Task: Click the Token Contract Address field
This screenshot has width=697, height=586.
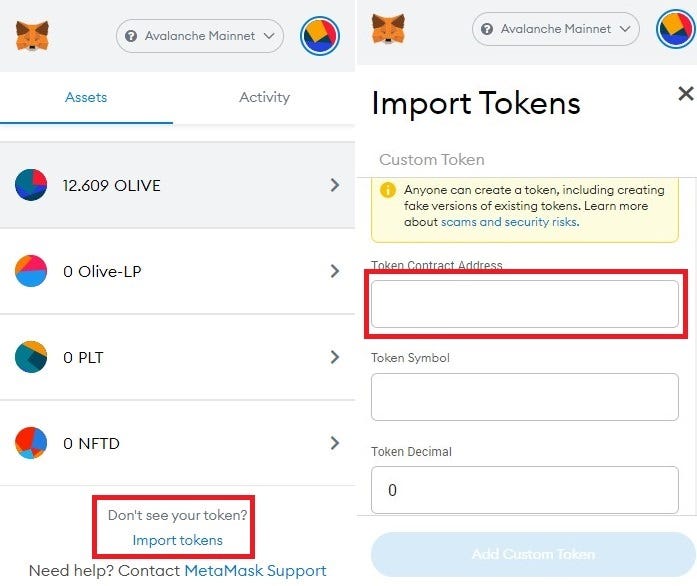Action: pos(525,304)
